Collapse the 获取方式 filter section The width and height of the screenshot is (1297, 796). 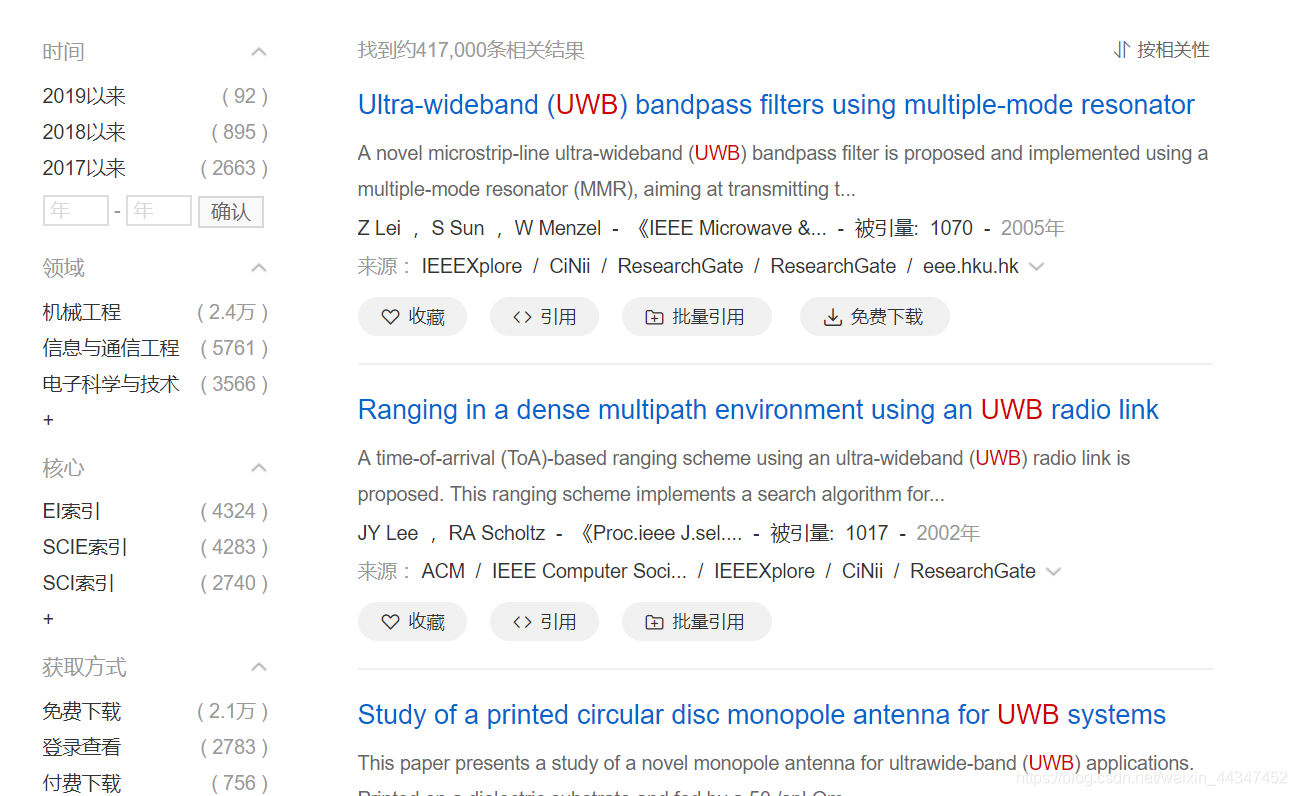[259, 667]
